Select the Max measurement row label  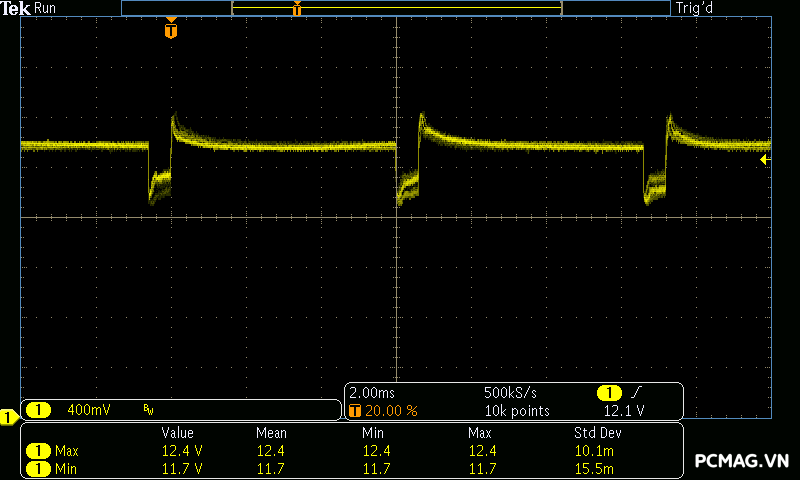(67, 451)
